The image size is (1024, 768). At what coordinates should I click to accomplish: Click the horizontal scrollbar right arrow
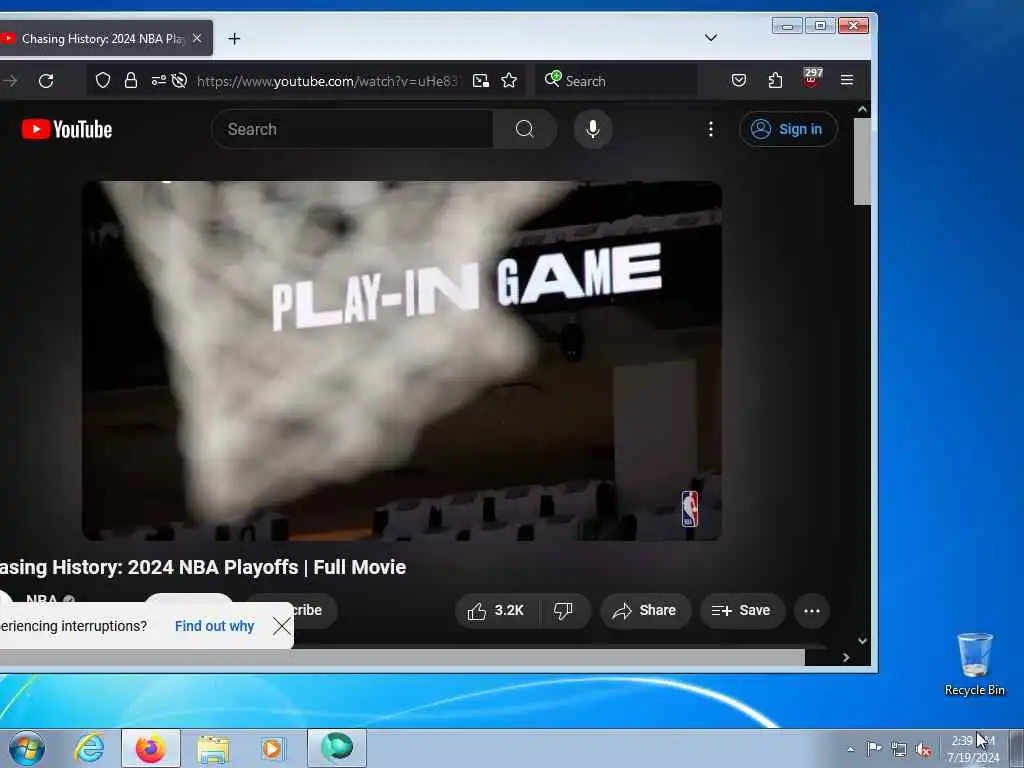[846, 658]
